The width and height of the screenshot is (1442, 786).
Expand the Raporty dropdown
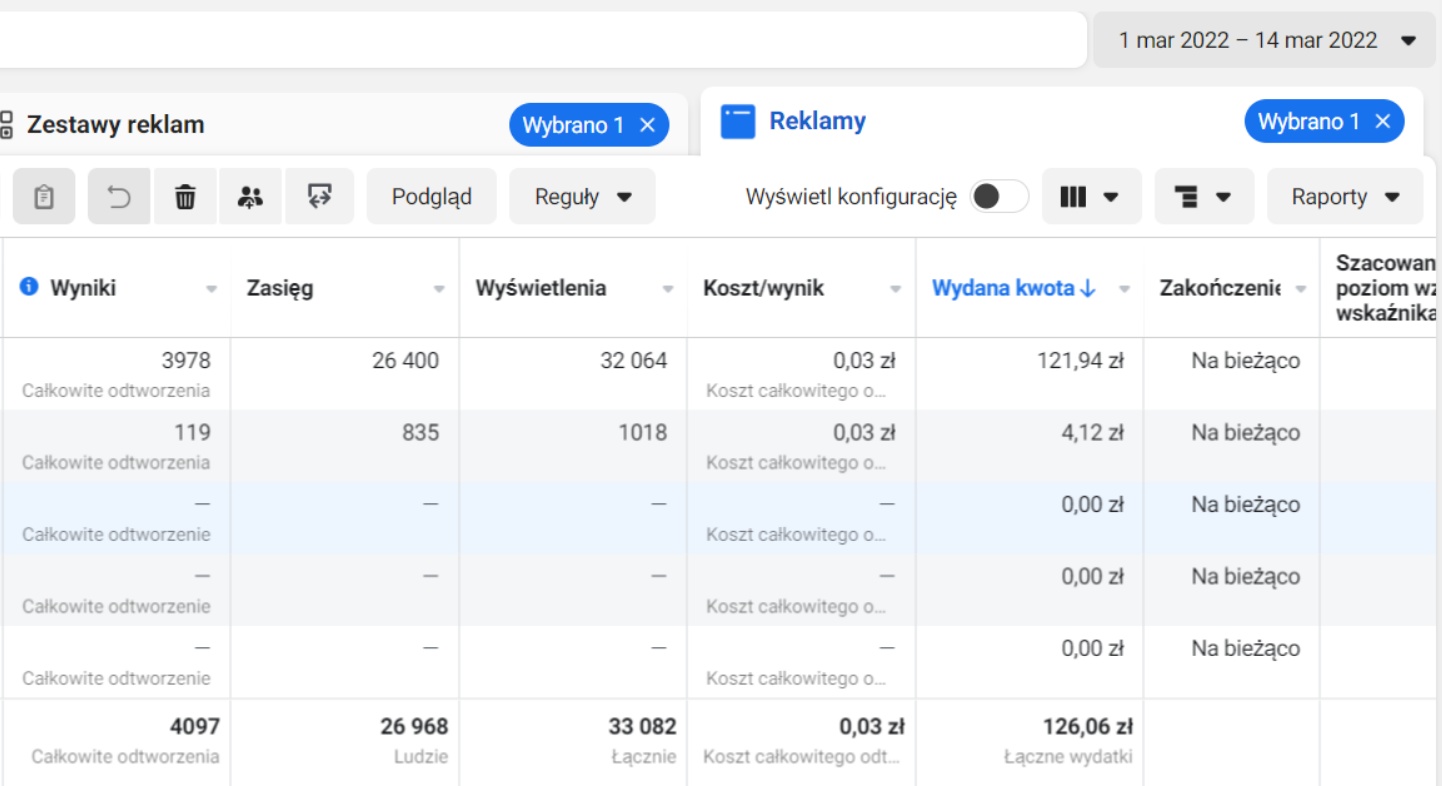click(1345, 197)
